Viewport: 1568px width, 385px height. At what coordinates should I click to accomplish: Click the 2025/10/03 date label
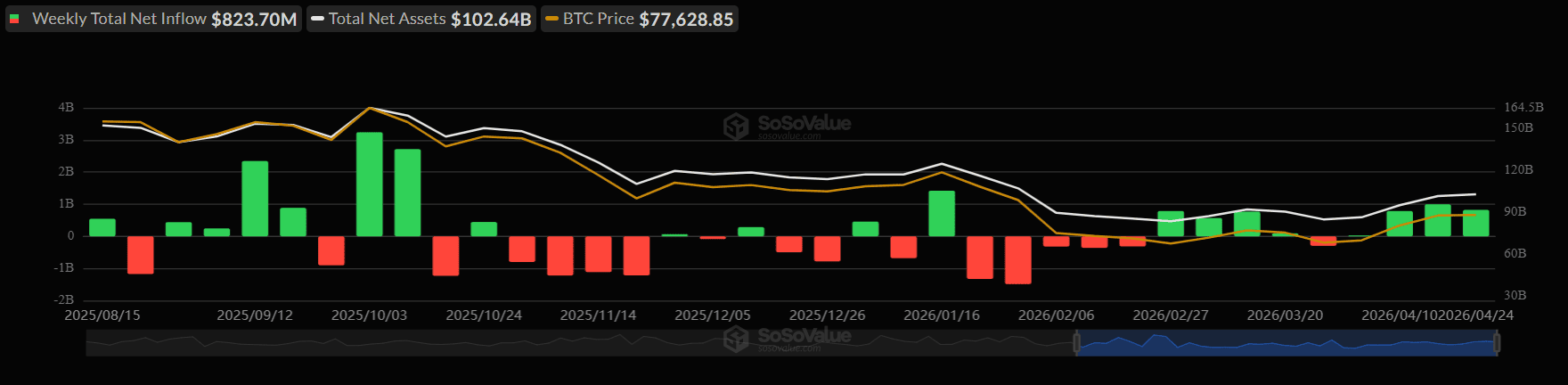tap(370, 315)
